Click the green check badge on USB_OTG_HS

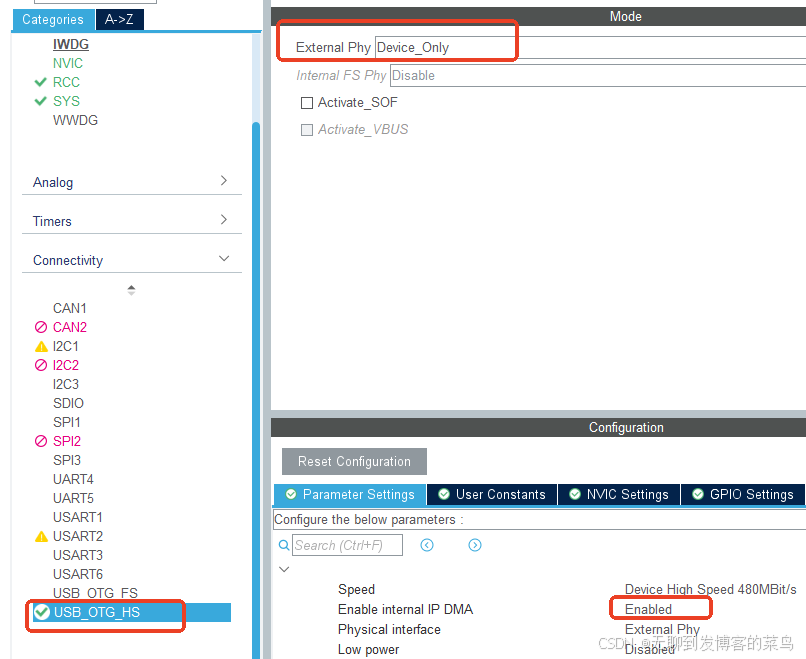40,614
